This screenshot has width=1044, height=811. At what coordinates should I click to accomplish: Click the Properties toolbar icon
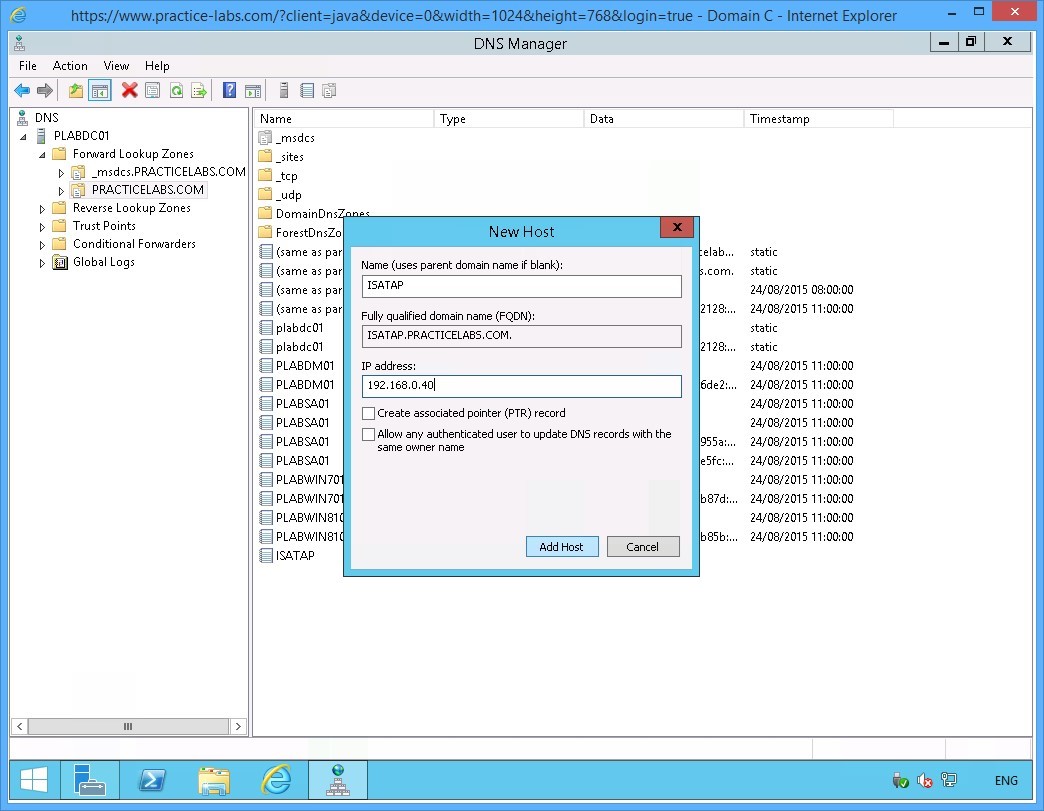pos(152,91)
